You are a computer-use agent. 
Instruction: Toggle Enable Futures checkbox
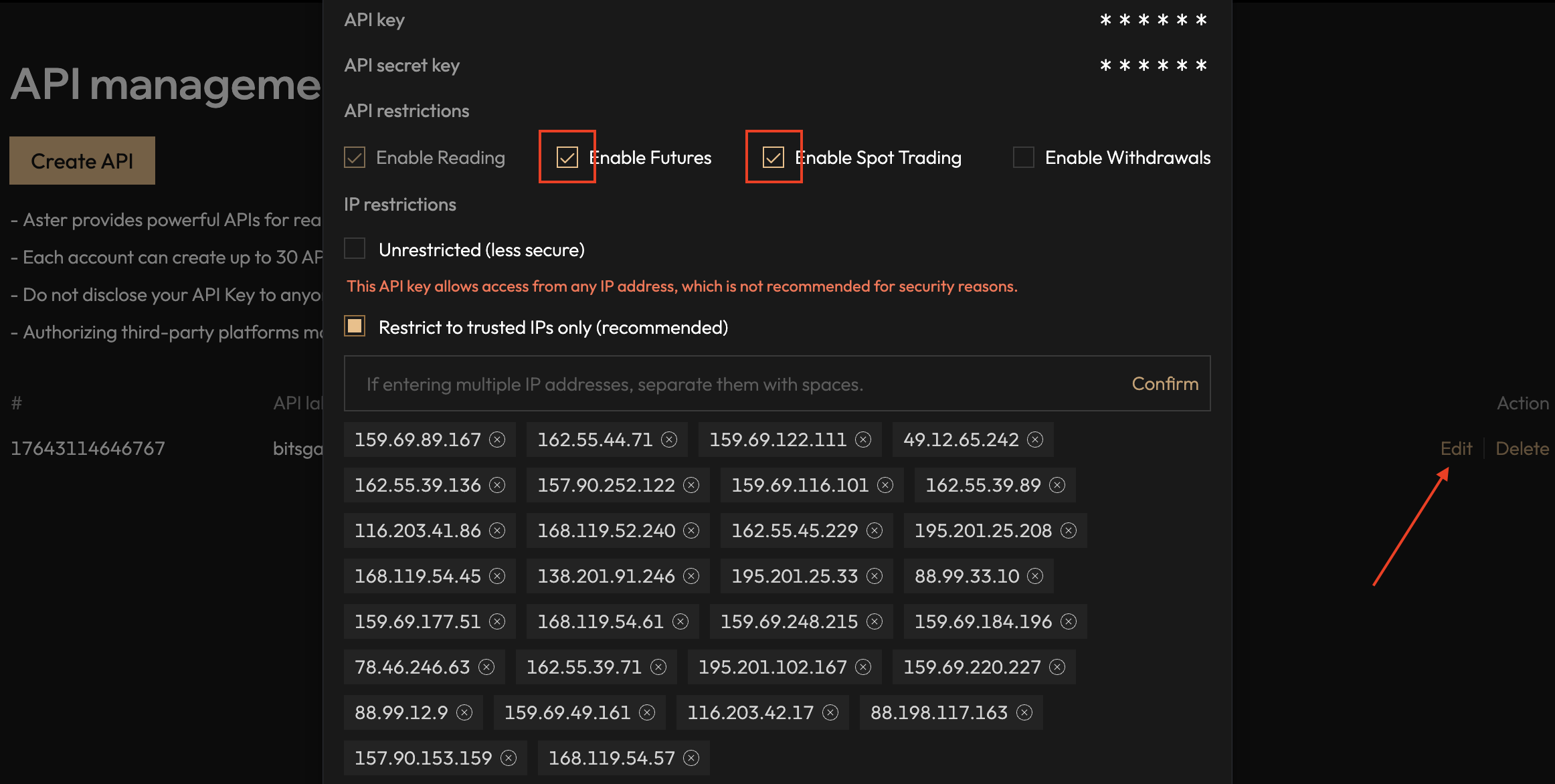click(567, 157)
